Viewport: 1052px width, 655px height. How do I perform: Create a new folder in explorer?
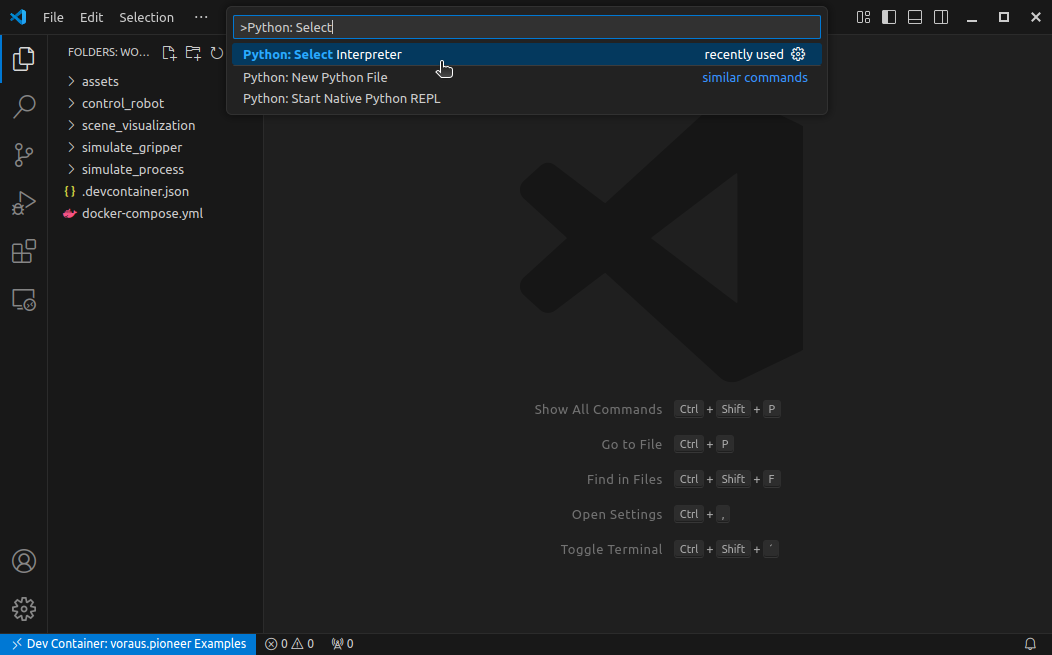(193, 53)
